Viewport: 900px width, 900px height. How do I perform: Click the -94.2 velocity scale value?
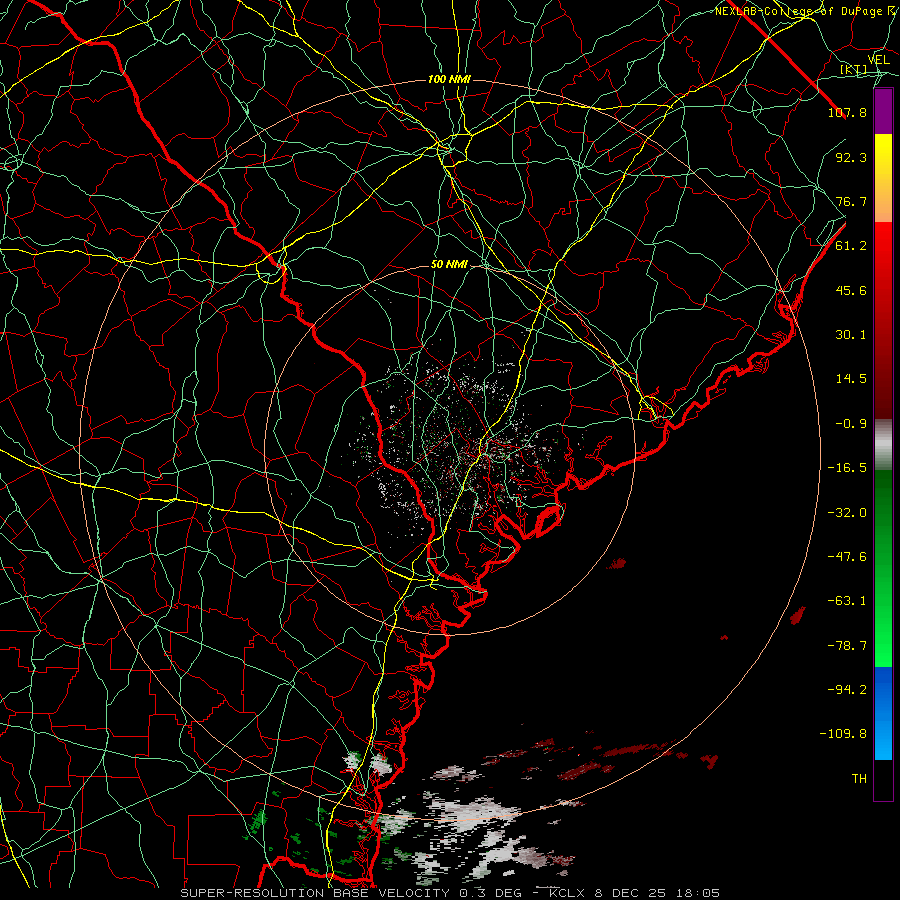(847, 690)
